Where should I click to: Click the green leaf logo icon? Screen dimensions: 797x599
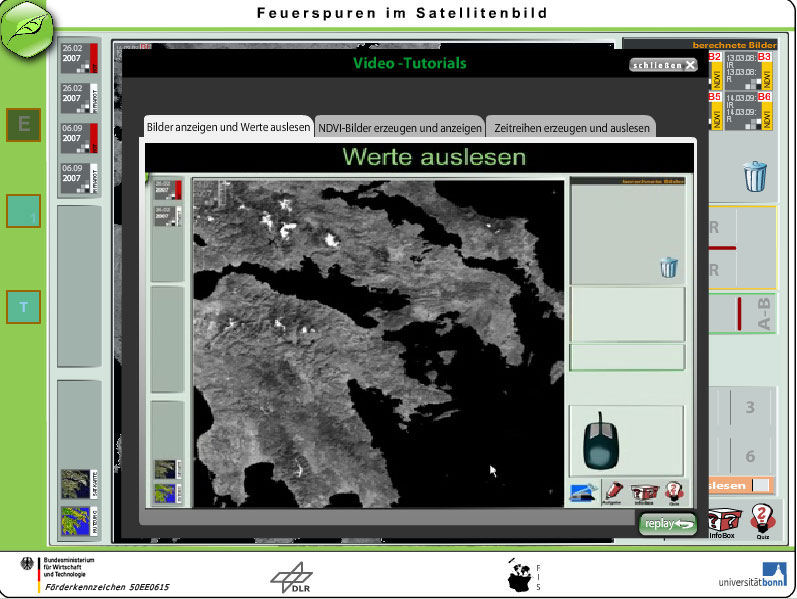pos(26,27)
